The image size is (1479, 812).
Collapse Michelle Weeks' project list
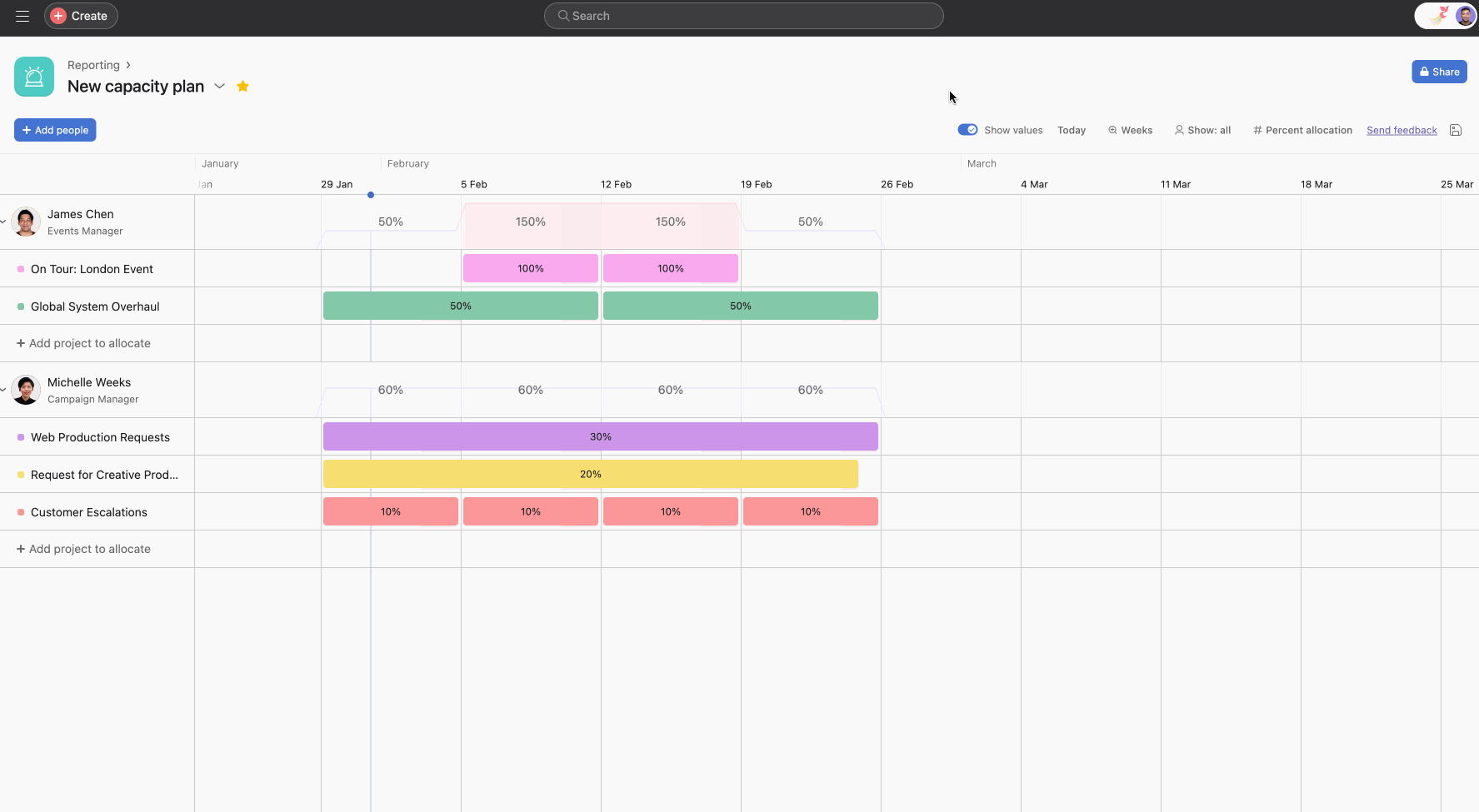4,389
